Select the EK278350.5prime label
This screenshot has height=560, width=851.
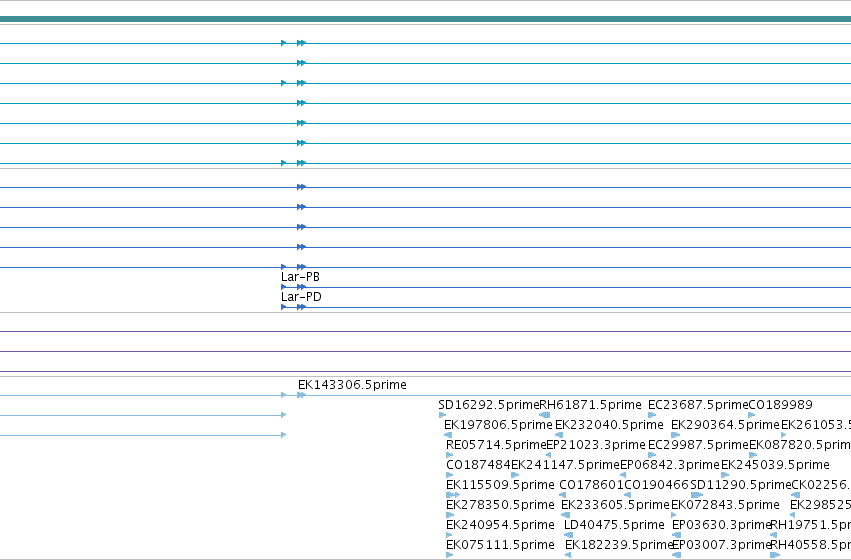point(500,505)
